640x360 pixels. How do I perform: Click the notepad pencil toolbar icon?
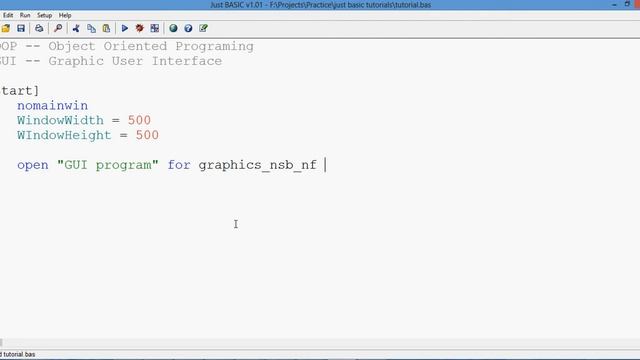pos(203,28)
